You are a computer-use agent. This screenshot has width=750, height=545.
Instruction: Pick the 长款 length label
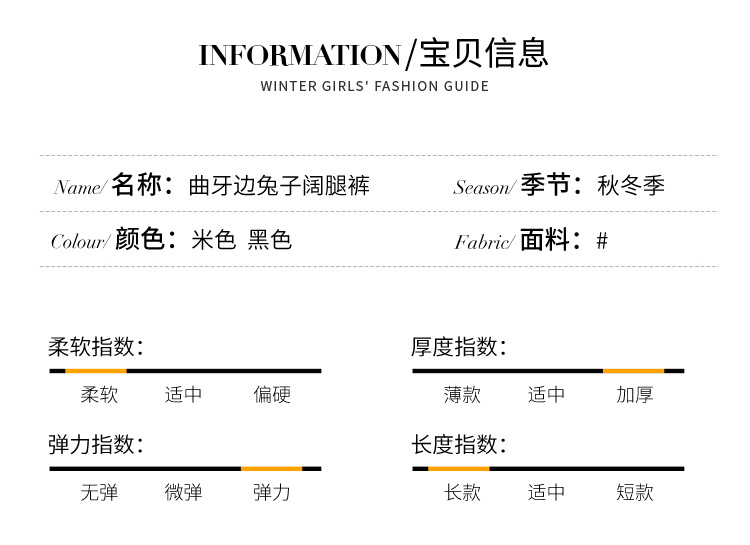[462, 492]
